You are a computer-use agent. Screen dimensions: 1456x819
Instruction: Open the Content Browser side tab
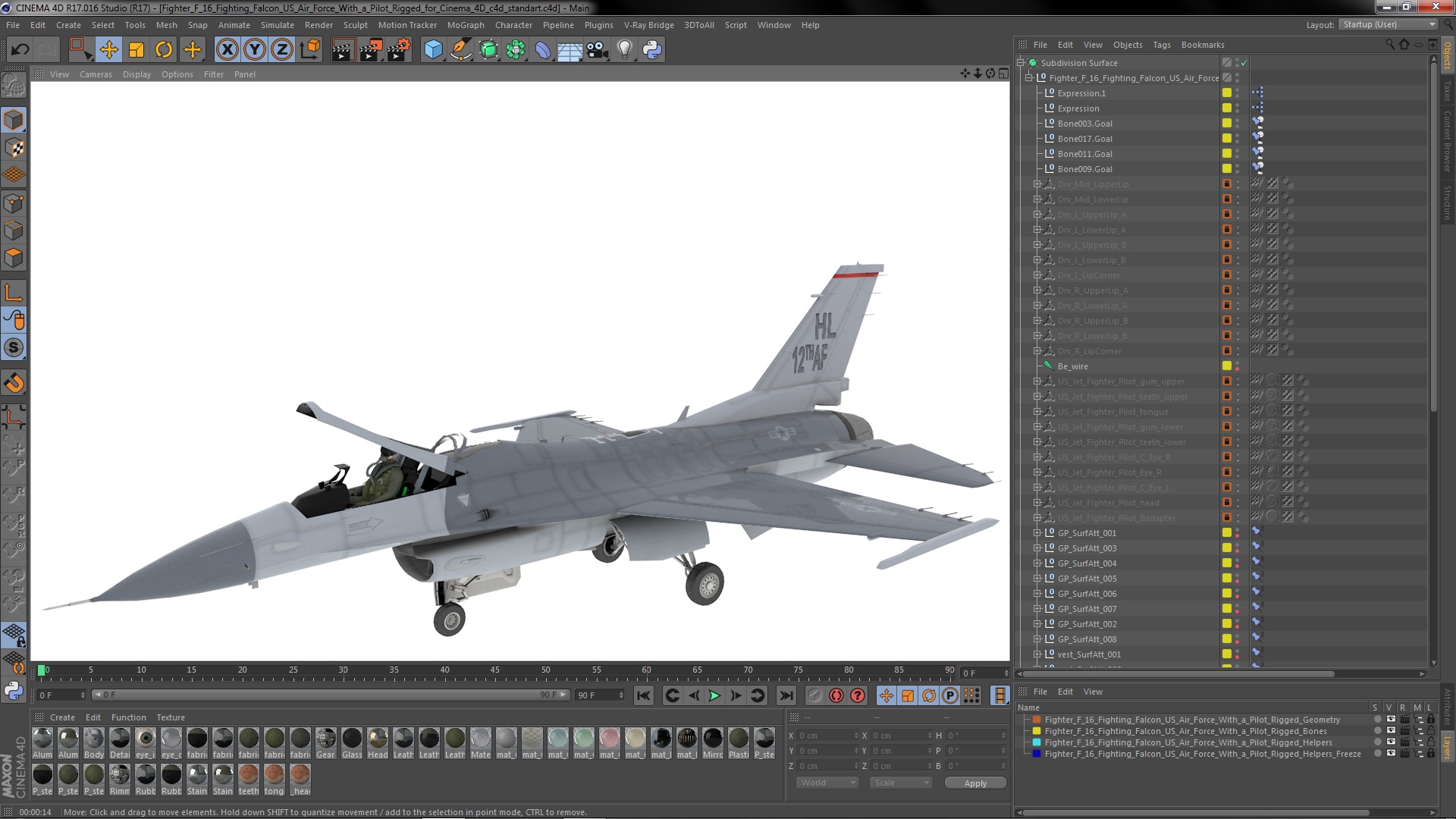(1447, 141)
